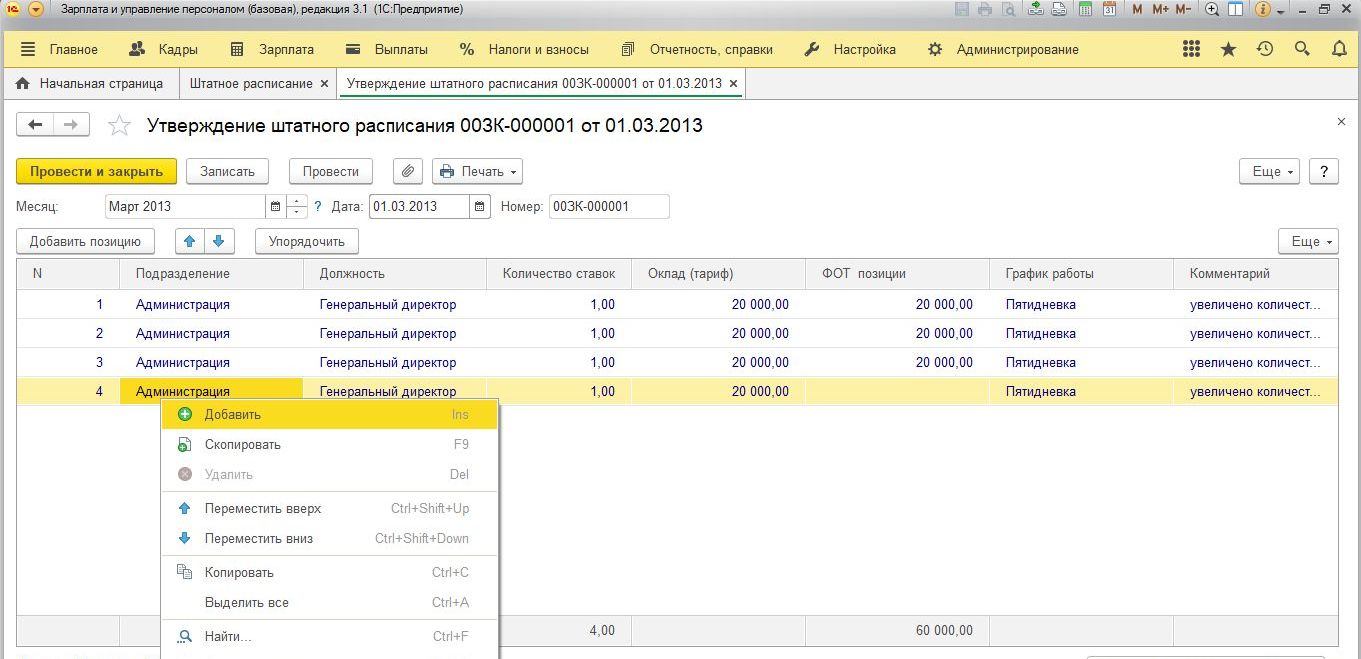The image size is (1361, 659).
Task: Open the functions grid menu icon
Action: tap(1191, 49)
